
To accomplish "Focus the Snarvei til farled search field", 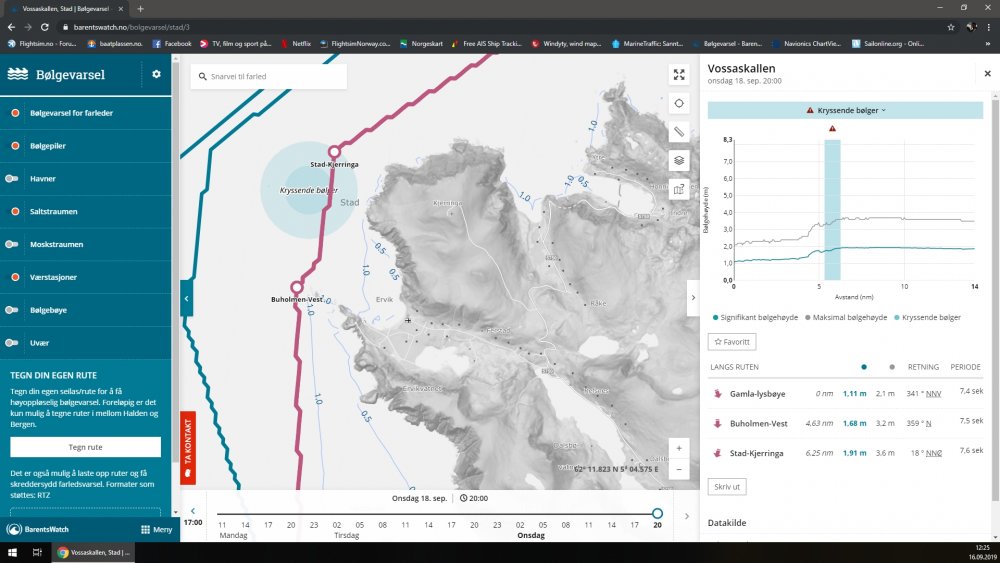I will point(268,77).
